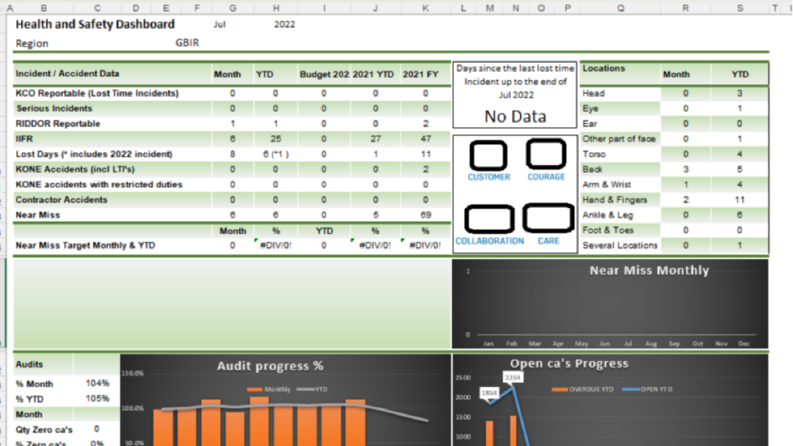793x446 pixels.
Task: Select the '2021 YTD' column header cell
Action: pos(373,74)
